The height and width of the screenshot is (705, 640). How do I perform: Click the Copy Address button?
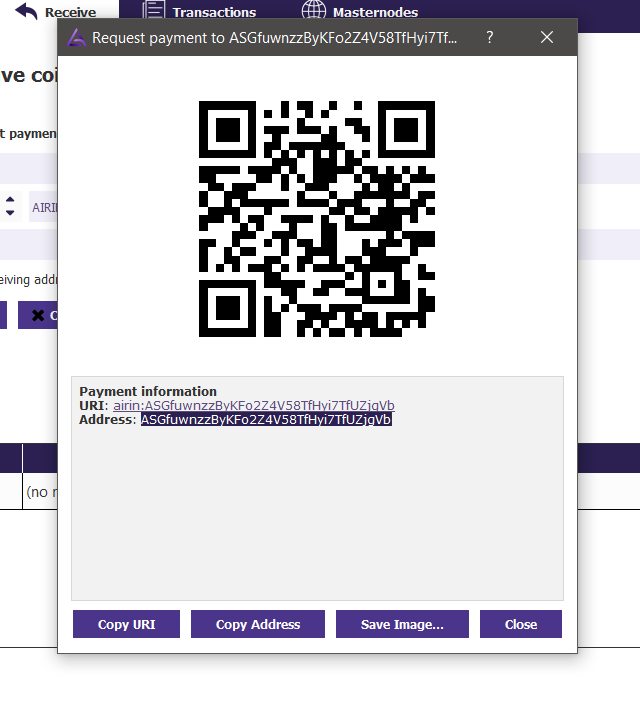click(x=258, y=624)
